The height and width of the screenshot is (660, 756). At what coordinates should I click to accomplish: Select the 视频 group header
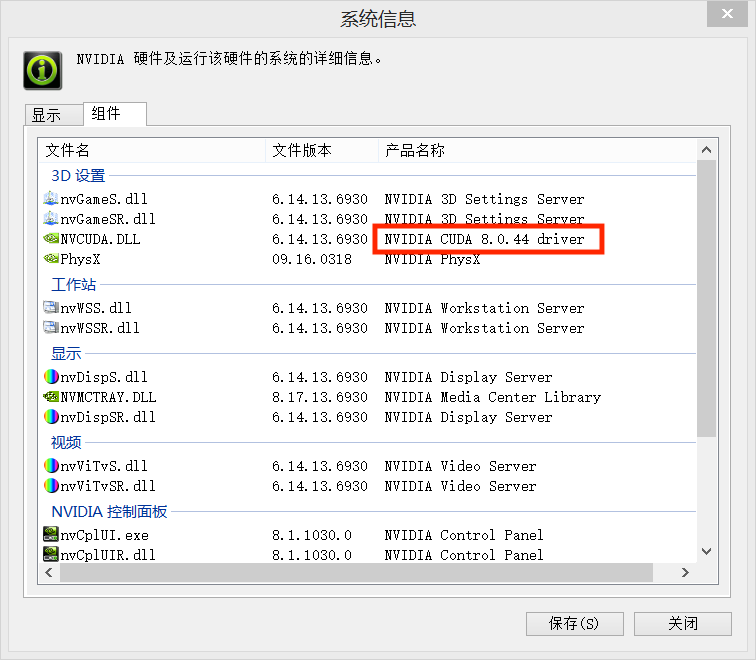coord(66,442)
